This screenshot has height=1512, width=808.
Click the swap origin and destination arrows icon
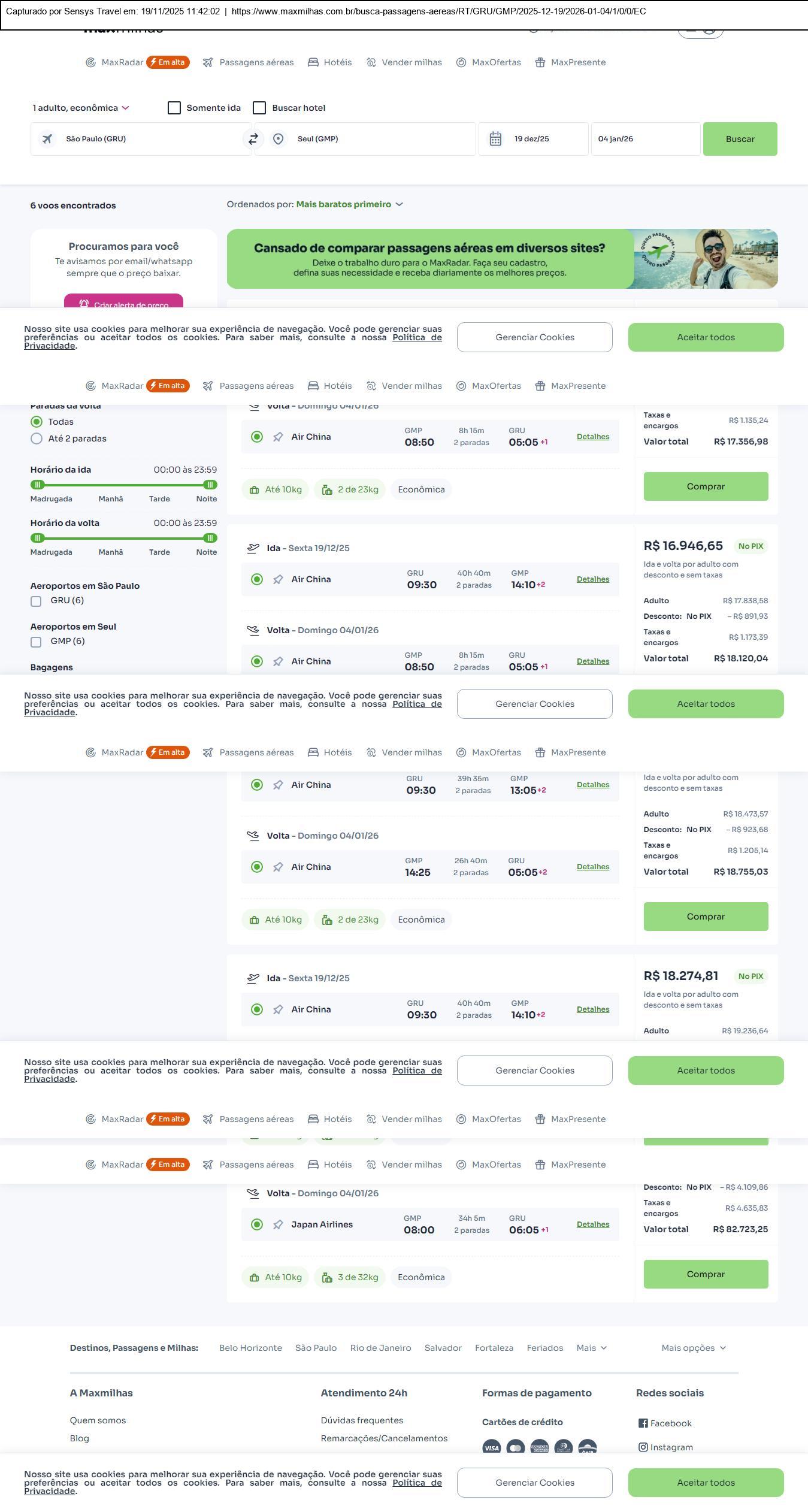pyautogui.click(x=253, y=139)
